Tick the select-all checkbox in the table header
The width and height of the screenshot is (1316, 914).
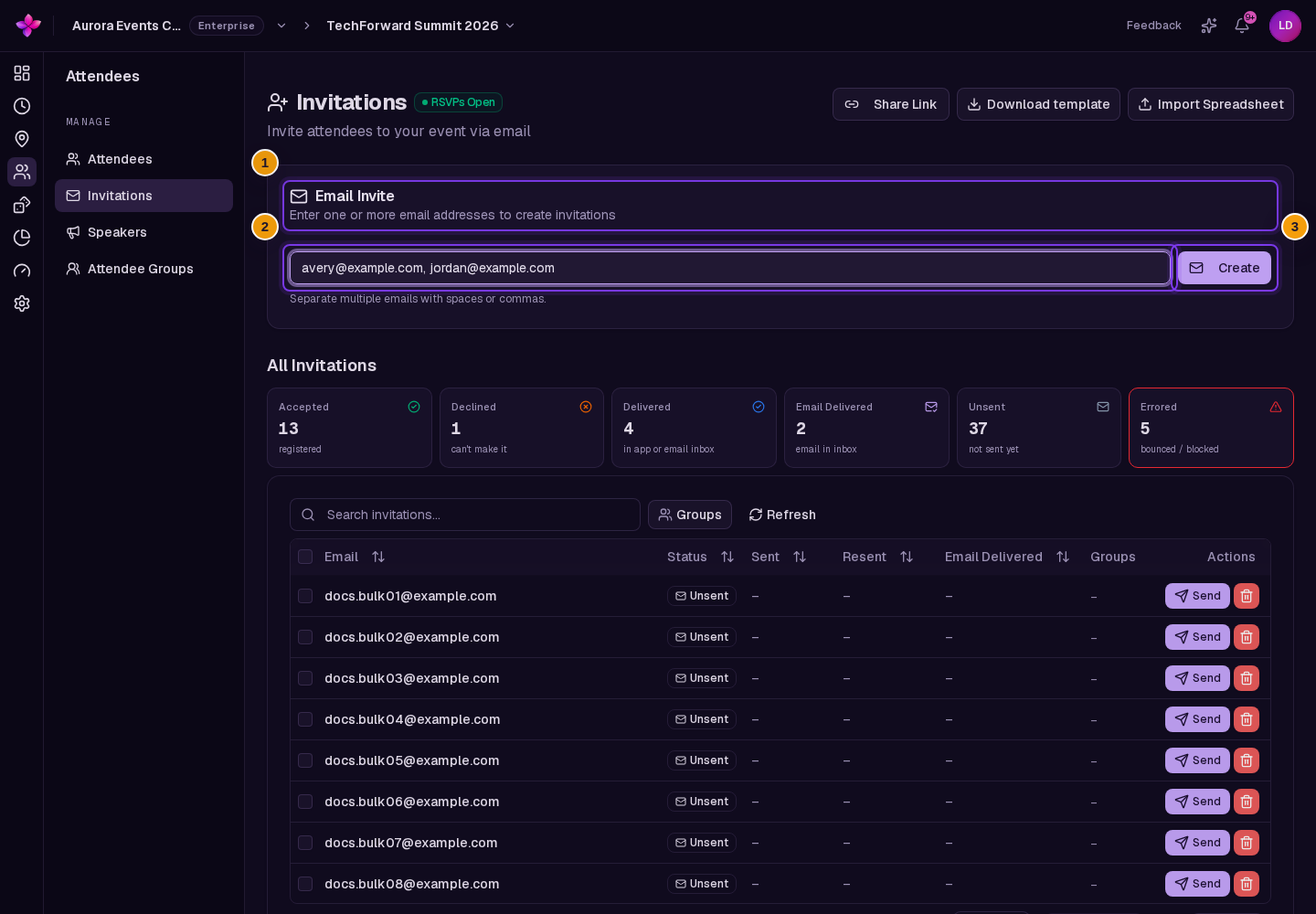coord(305,557)
